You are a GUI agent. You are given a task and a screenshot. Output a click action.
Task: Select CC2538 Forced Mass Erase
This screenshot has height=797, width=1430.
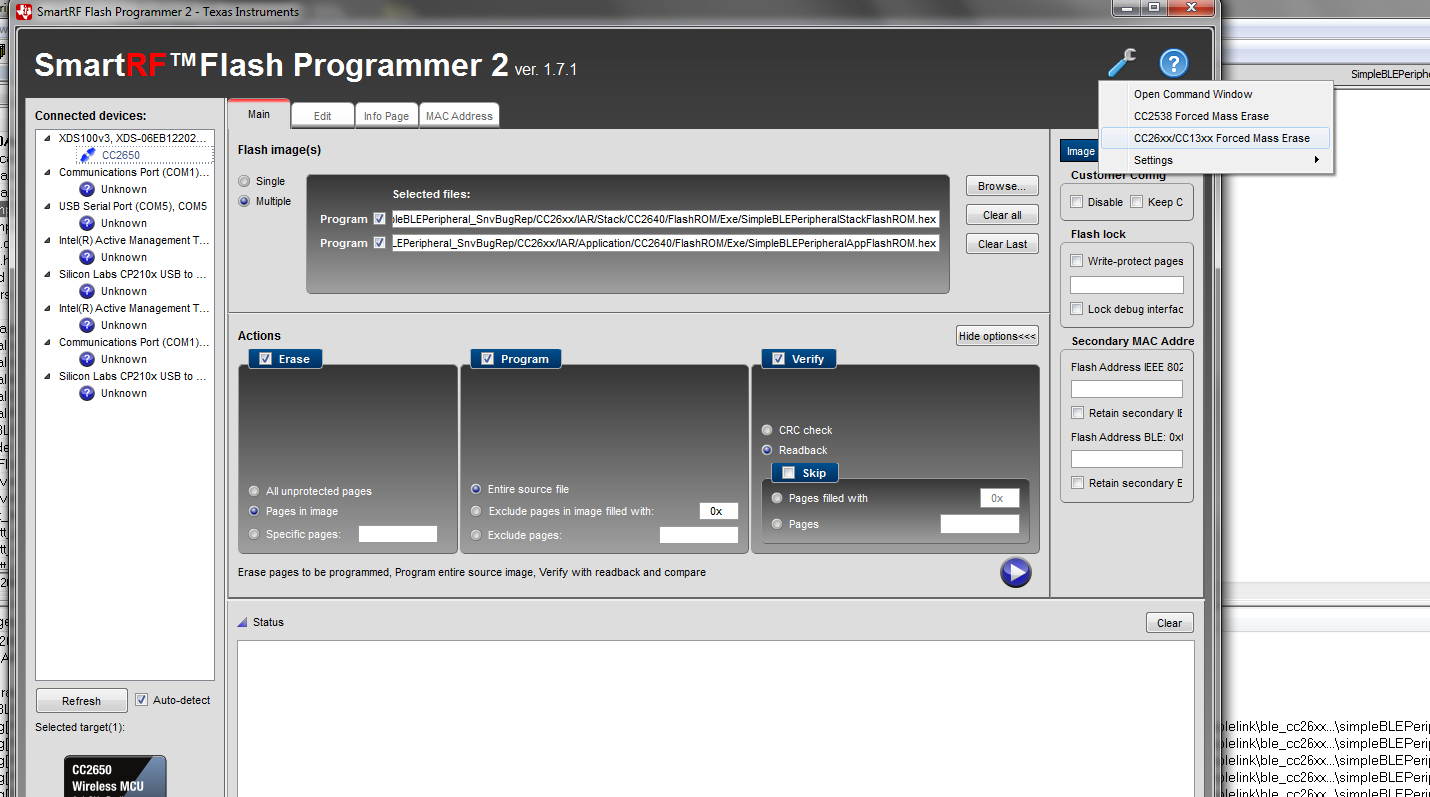1201,116
